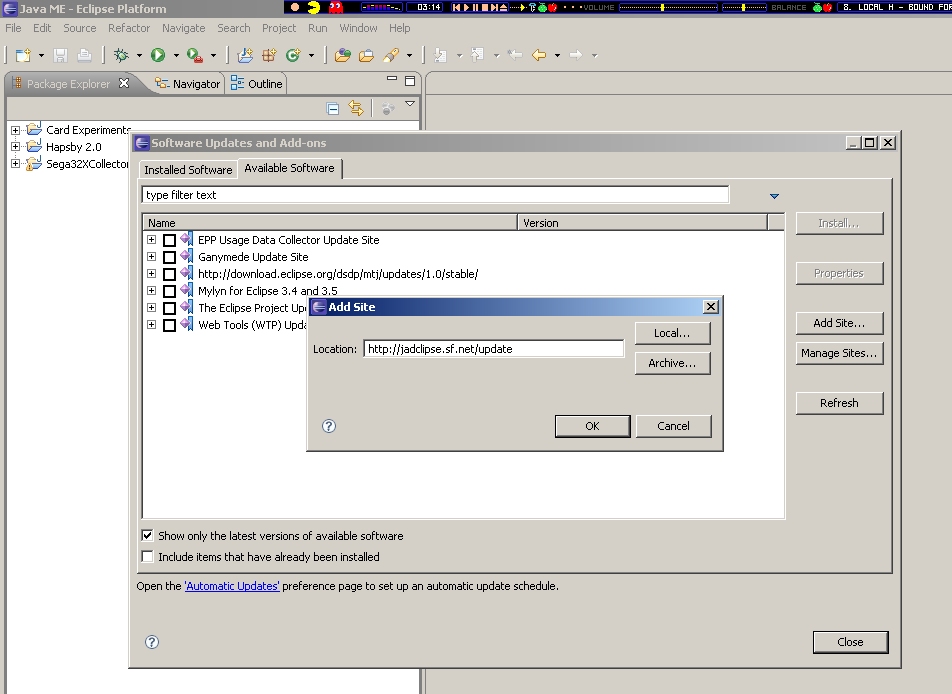Expand the Mylyn for Eclipse node
Screen dimensions: 952x694
[151, 291]
